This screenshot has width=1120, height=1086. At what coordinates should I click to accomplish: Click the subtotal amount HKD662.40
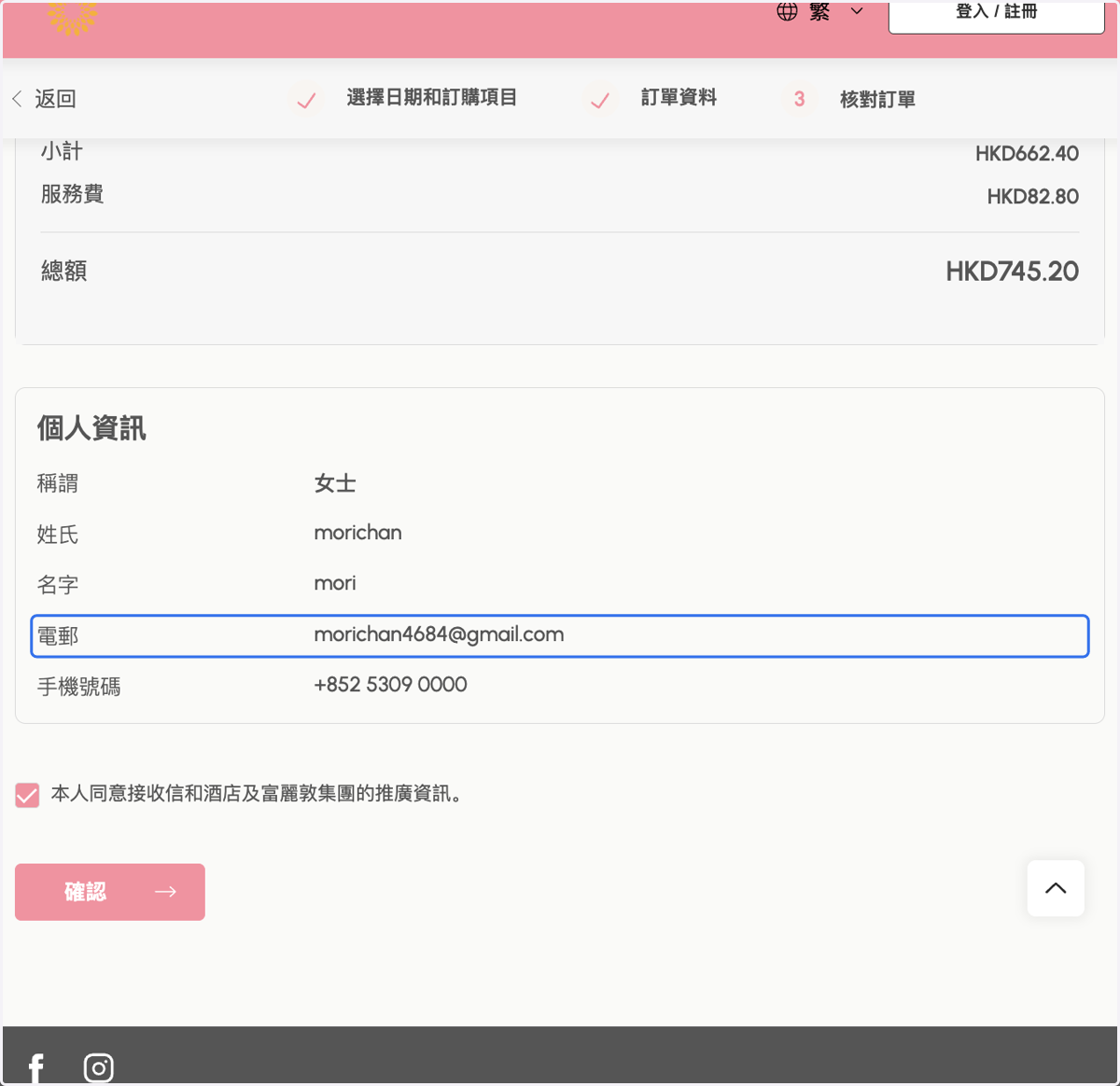point(1027,154)
